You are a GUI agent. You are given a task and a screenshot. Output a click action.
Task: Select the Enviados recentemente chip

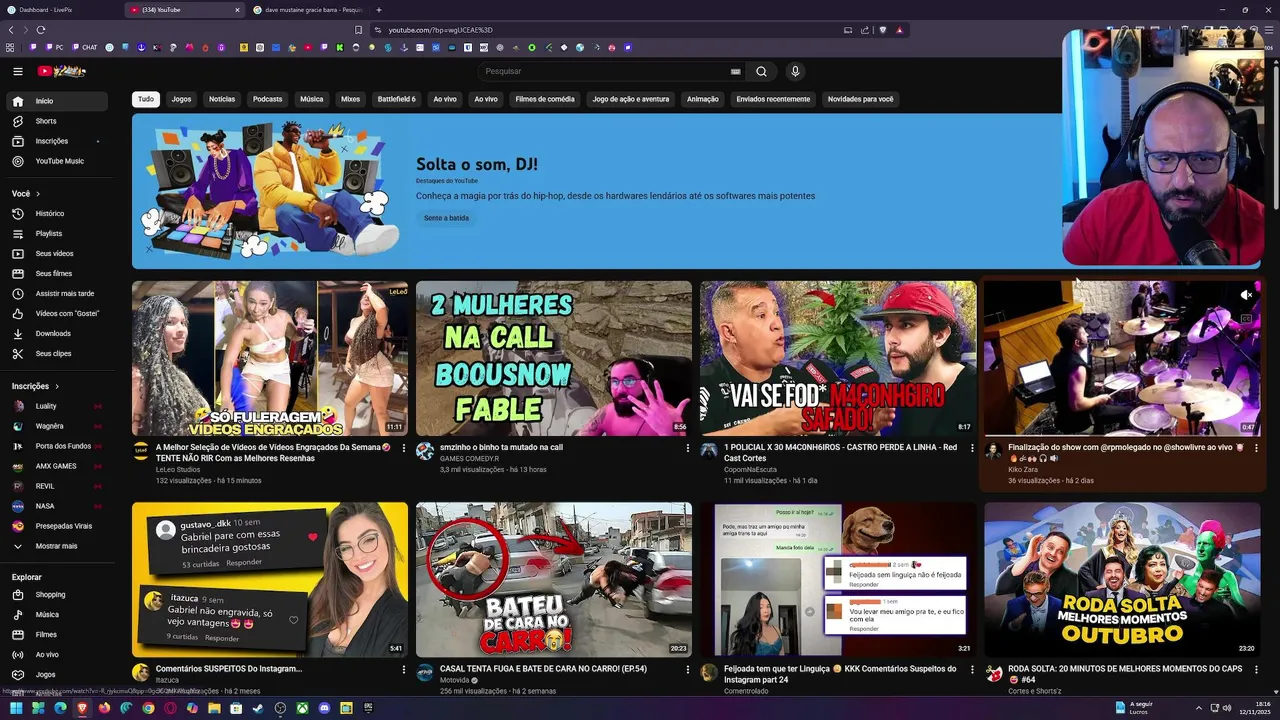pos(773,99)
